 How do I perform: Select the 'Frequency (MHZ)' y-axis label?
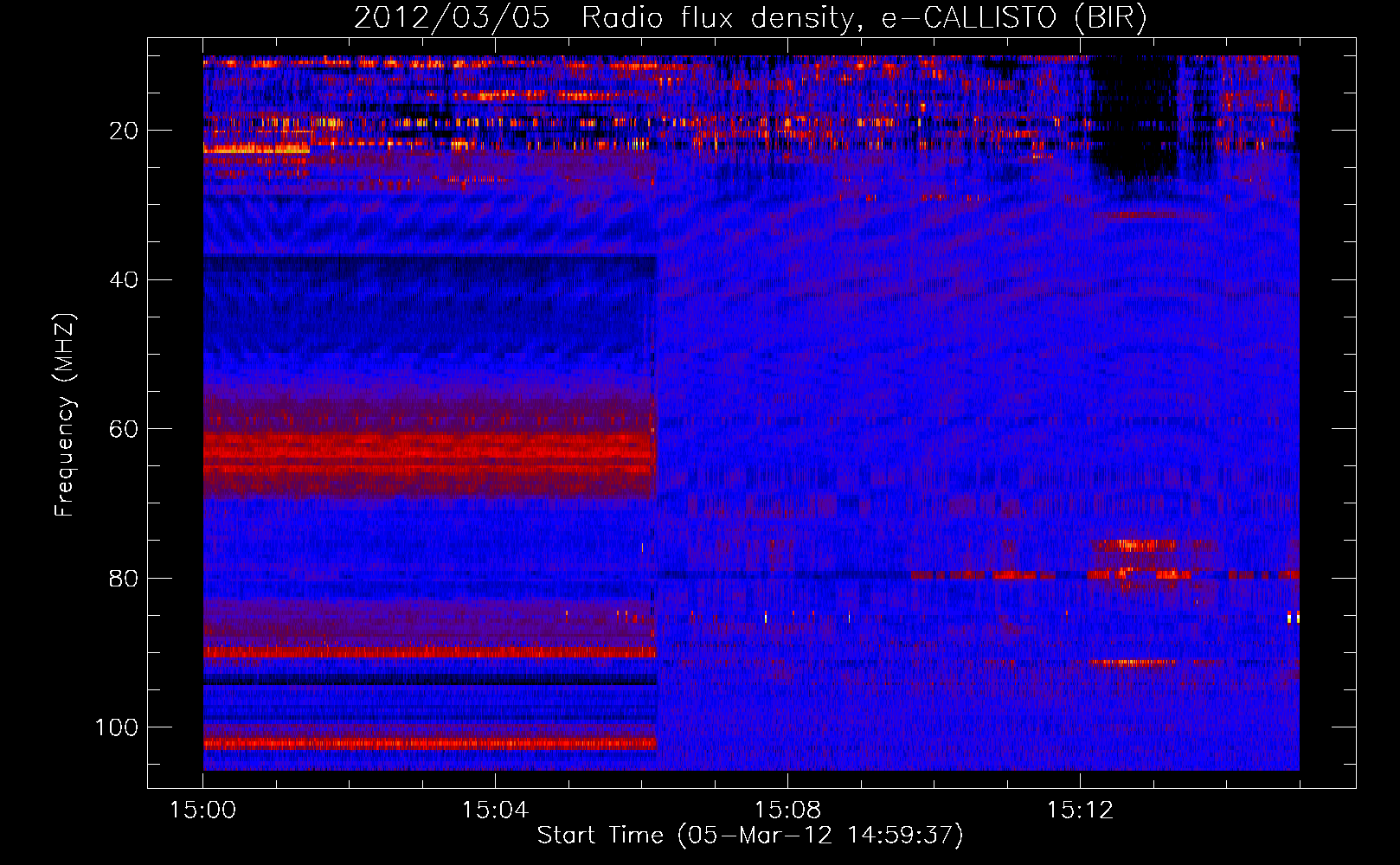(x=66, y=415)
